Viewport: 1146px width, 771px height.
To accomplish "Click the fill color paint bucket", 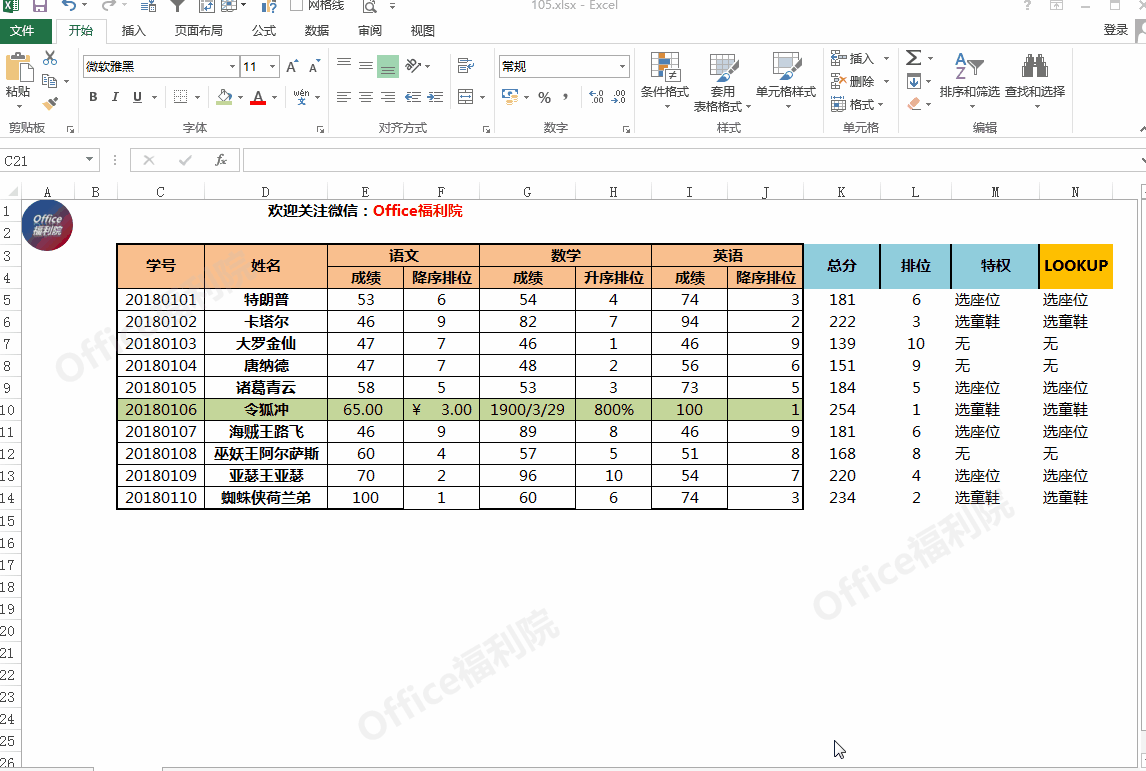I will click(225, 96).
